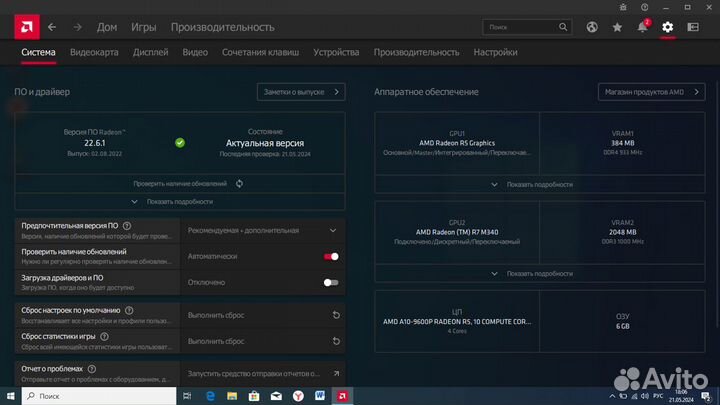Click Заметки о выпуске button
The height and width of the screenshot is (405, 720).
[301, 92]
